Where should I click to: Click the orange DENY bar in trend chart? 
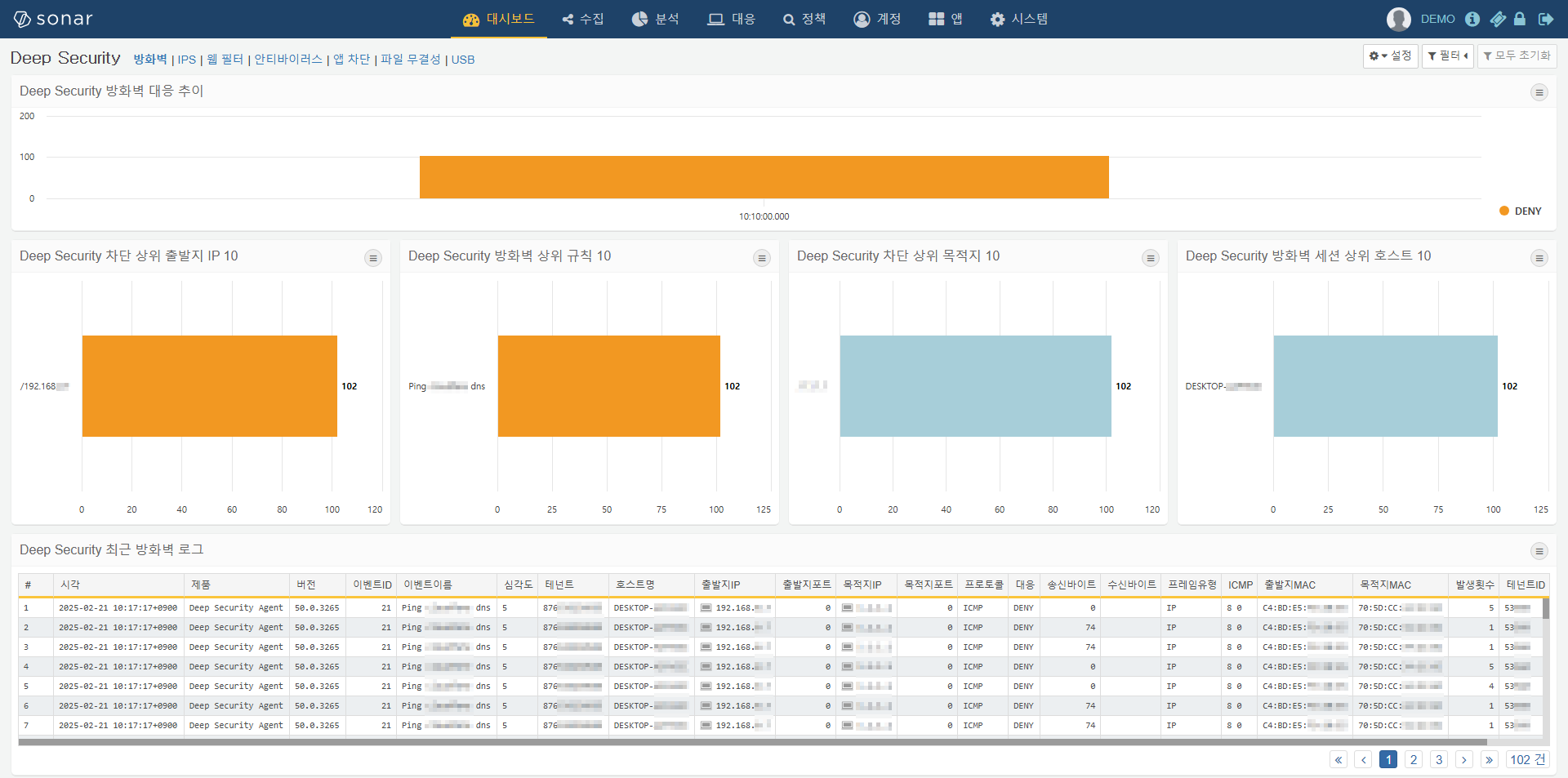point(764,177)
